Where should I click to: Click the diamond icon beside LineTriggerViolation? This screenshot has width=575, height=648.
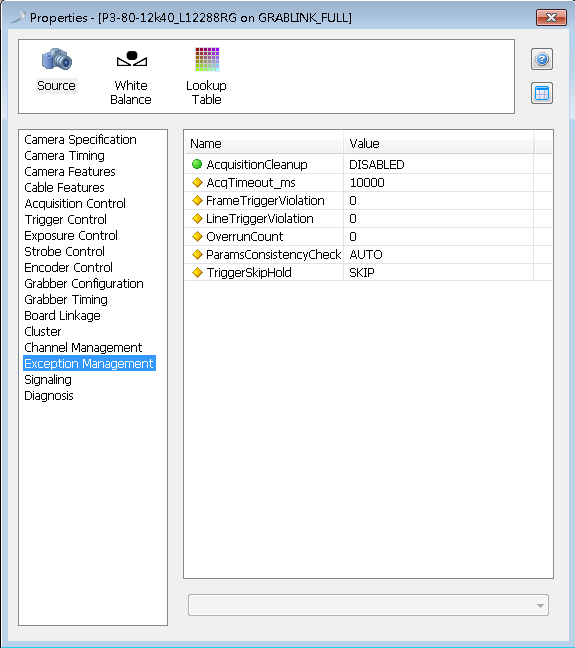coord(197,218)
